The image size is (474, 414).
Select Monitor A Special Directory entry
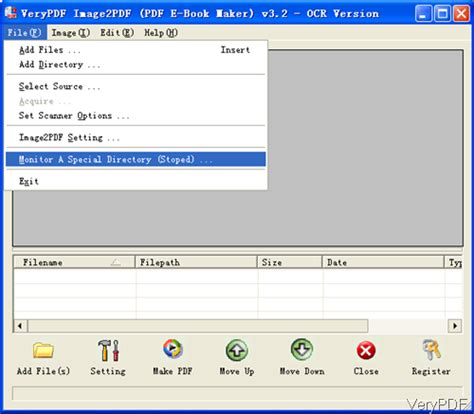pyautogui.click(x=136, y=159)
